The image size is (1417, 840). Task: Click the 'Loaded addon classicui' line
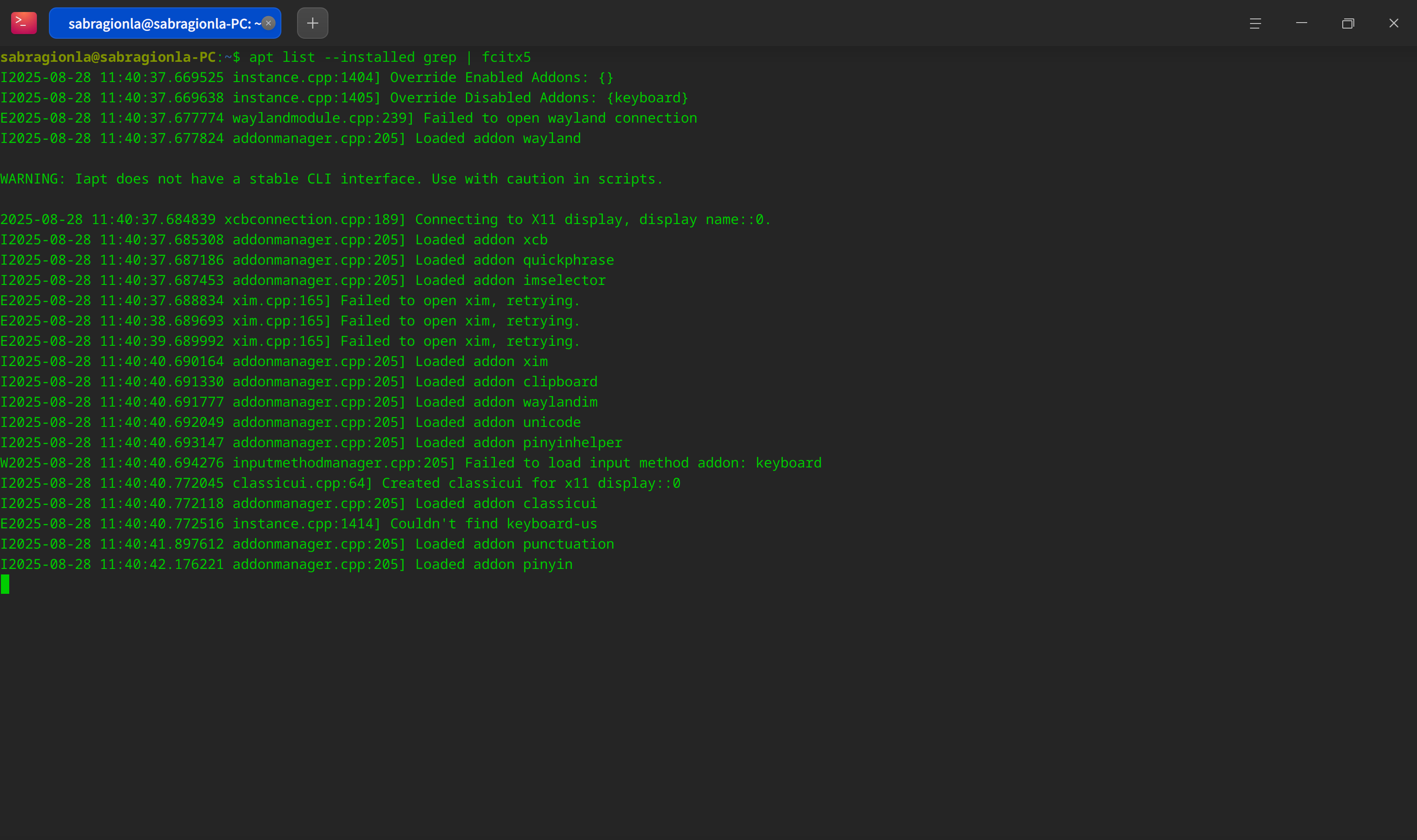[x=299, y=504]
